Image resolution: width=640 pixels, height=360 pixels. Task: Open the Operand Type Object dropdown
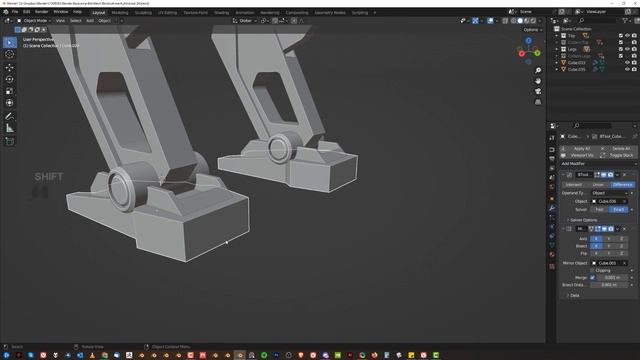click(x=610, y=193)
